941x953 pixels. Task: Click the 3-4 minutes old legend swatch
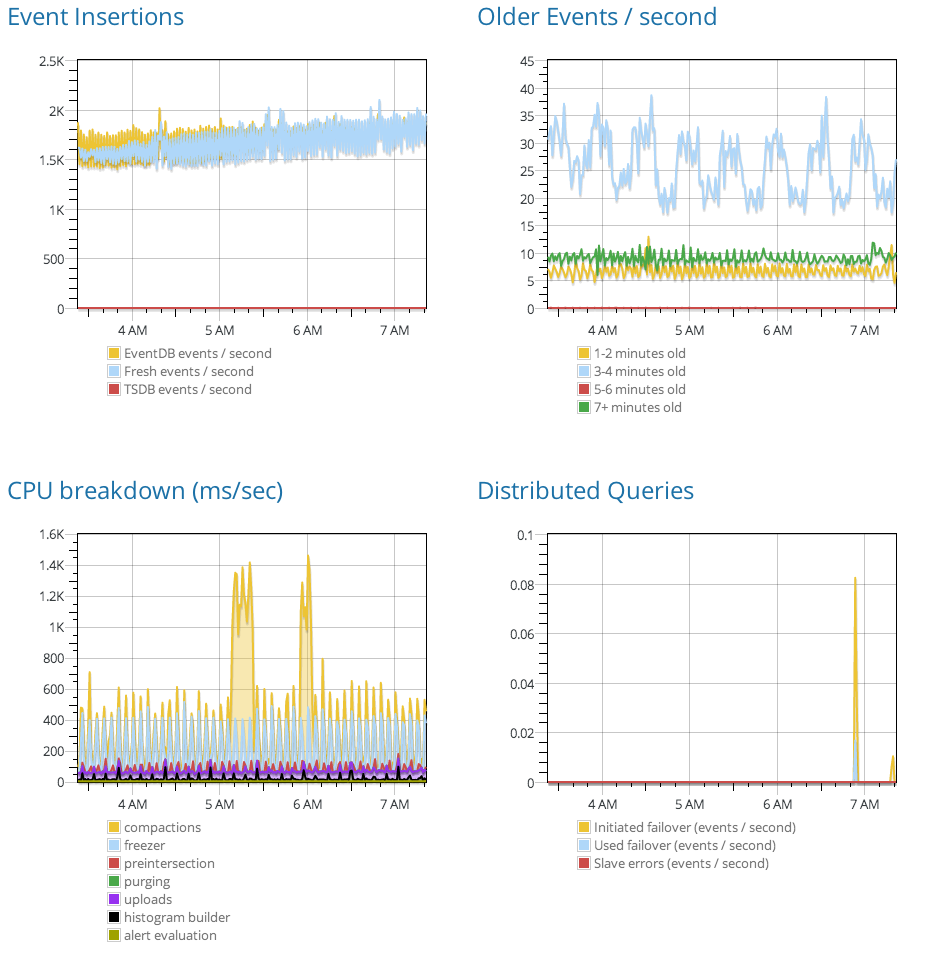(x=584, y=371)
